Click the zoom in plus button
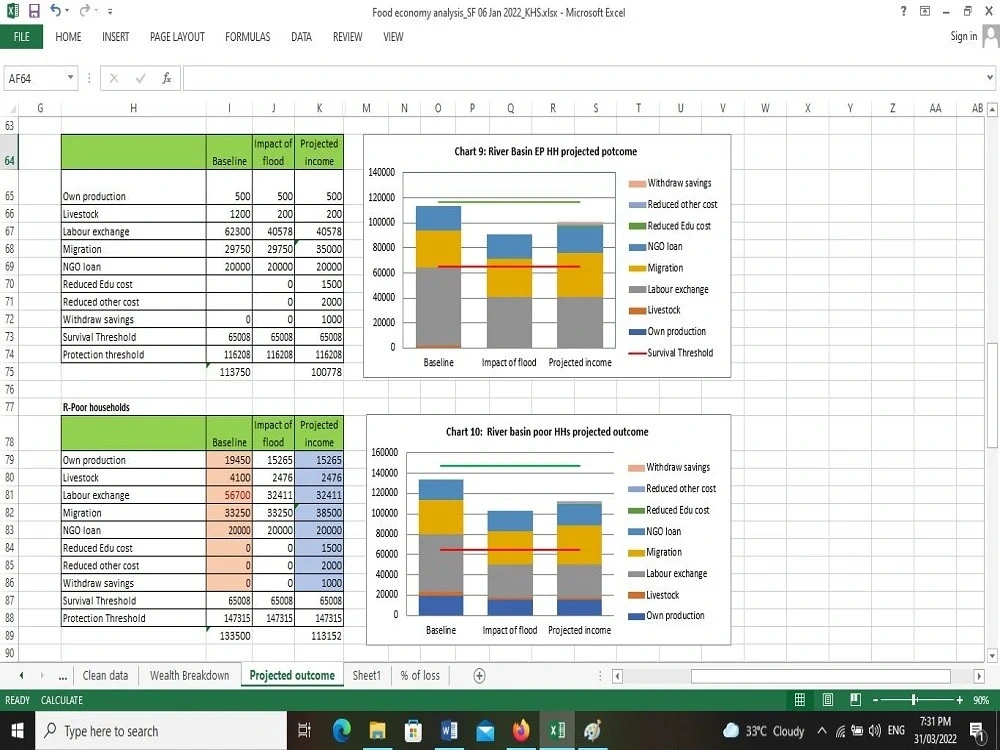The height and width of the screenshot is (750, 1000). (x=960, y=700)
